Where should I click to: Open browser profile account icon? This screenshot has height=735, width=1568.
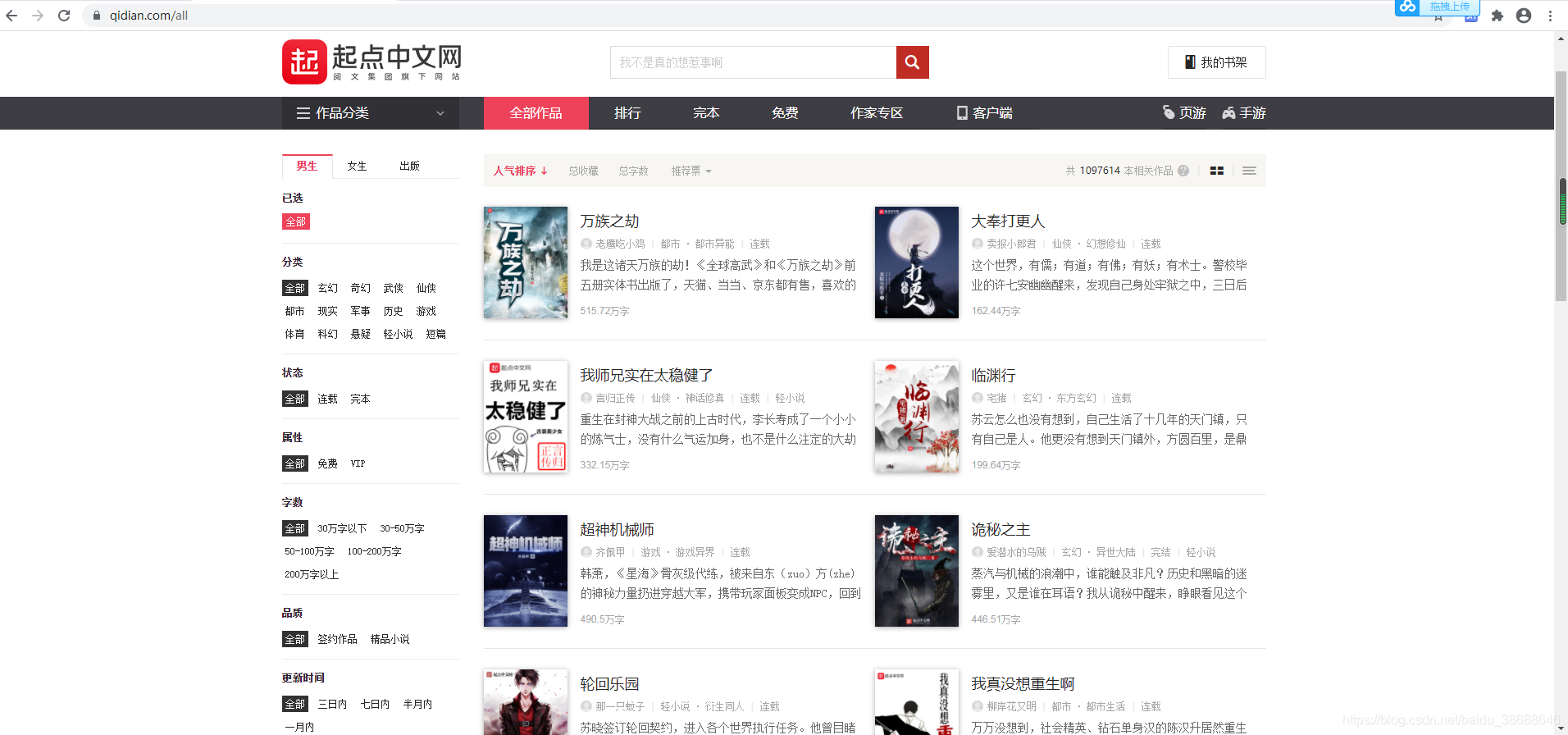coord(1524,16)
